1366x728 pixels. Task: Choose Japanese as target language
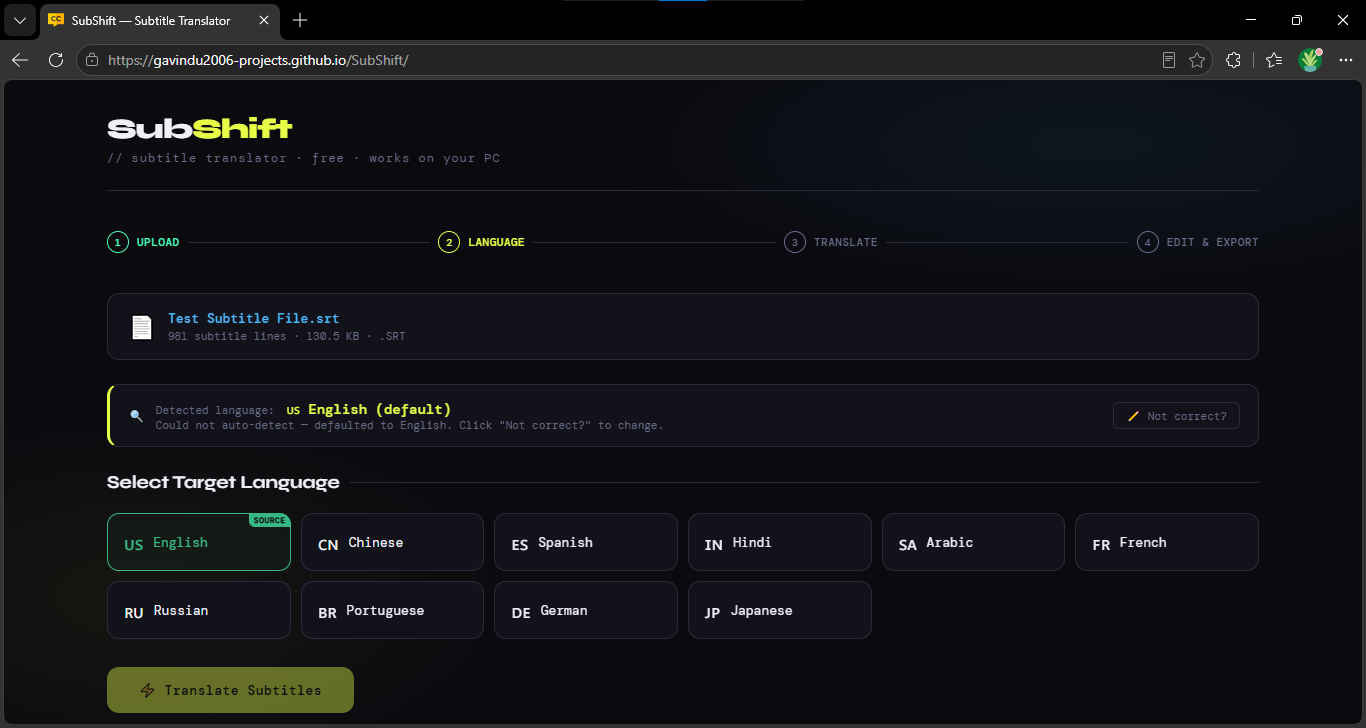pyautogui.click(x=780, y=610)
